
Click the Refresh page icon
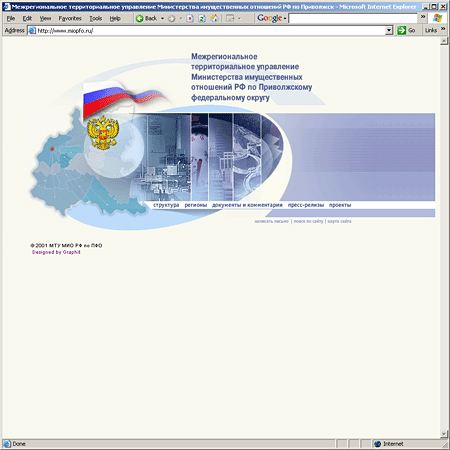click(202, 18)
